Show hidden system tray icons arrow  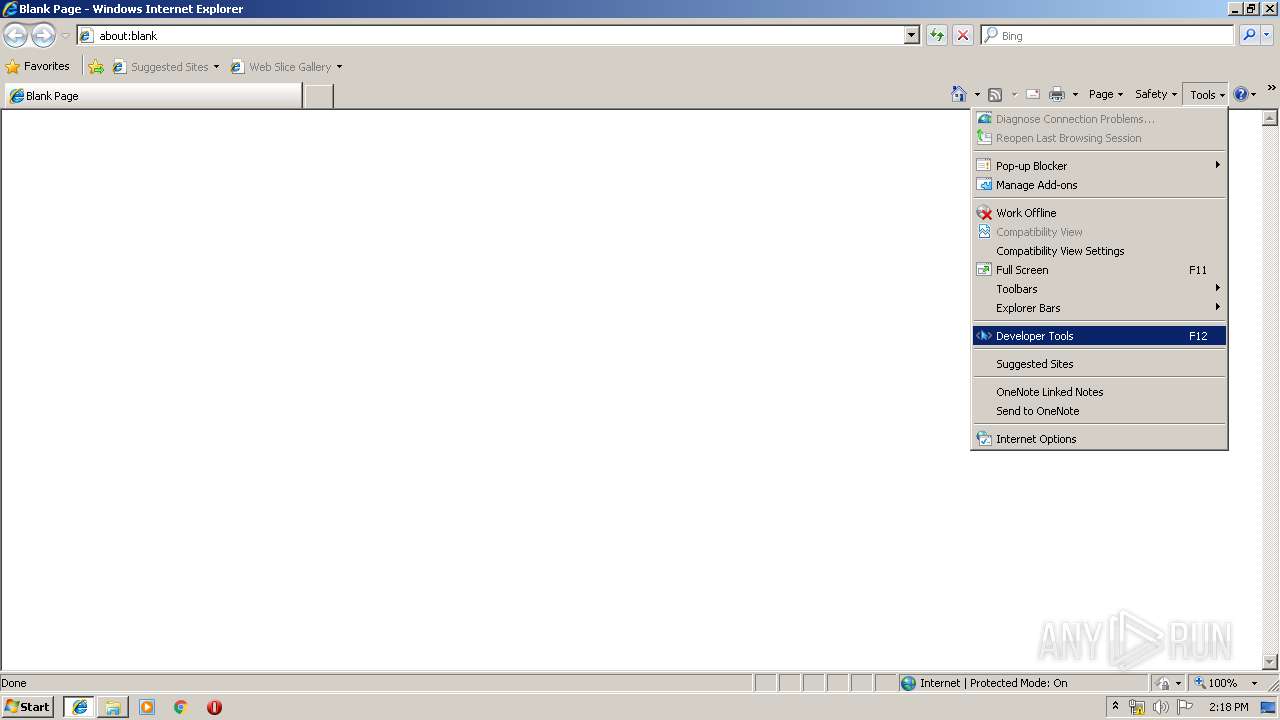tap(1116, 707)
